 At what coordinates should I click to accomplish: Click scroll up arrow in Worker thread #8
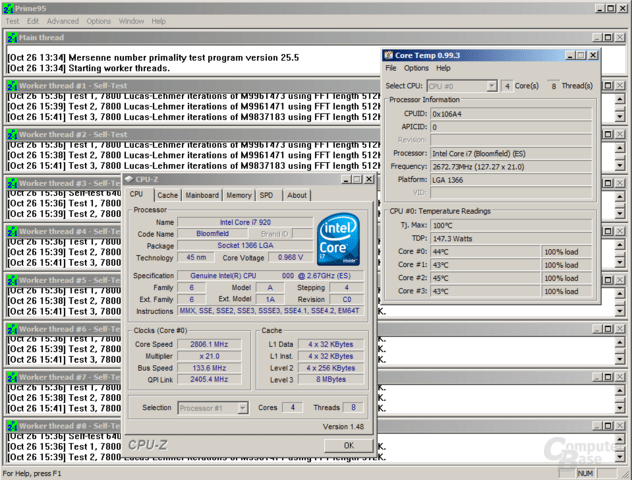(620, 439)
